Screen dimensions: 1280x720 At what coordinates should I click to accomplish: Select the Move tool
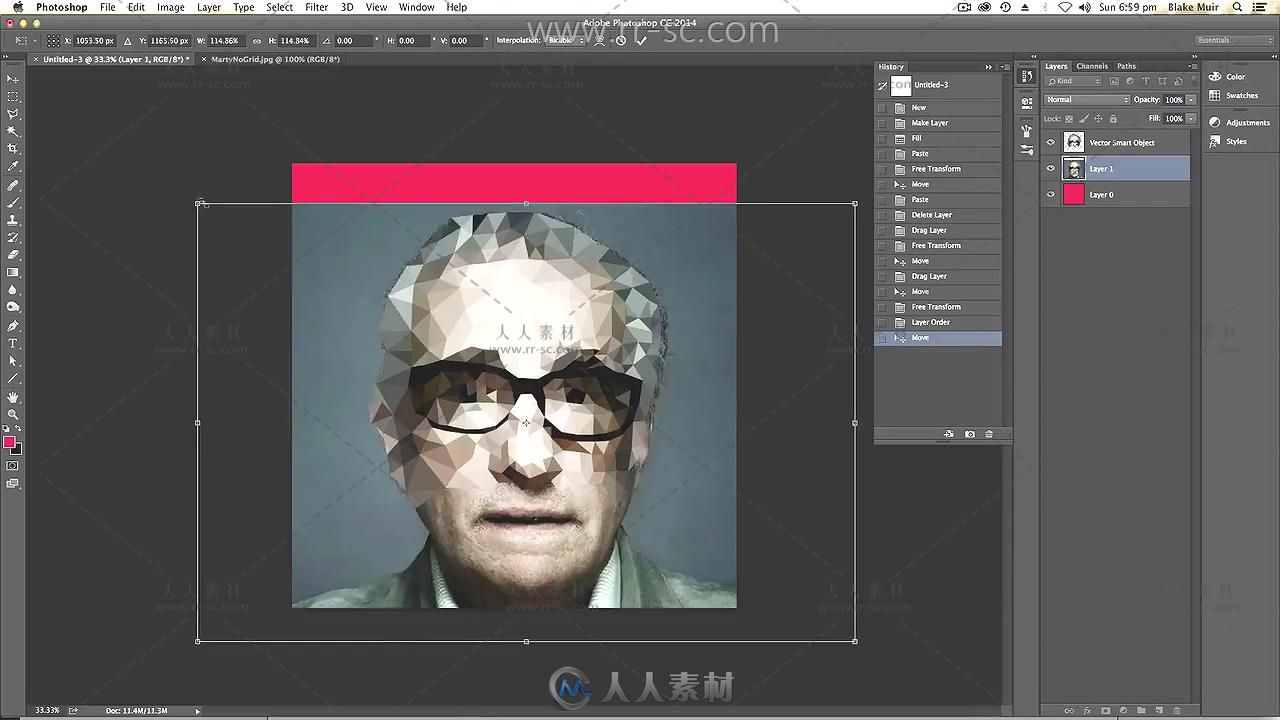point(13,79)
